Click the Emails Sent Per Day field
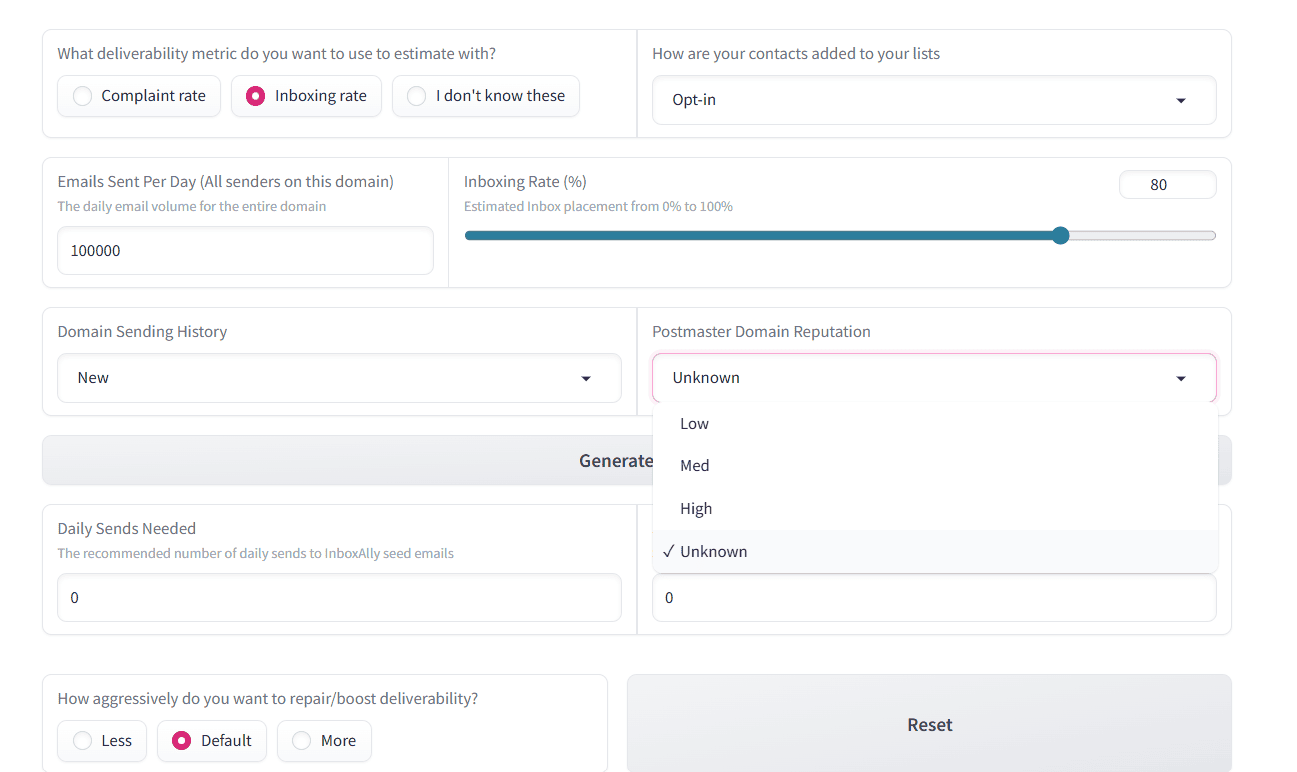This screenshot has width=1297, height=772. click(x=245, y=251)
